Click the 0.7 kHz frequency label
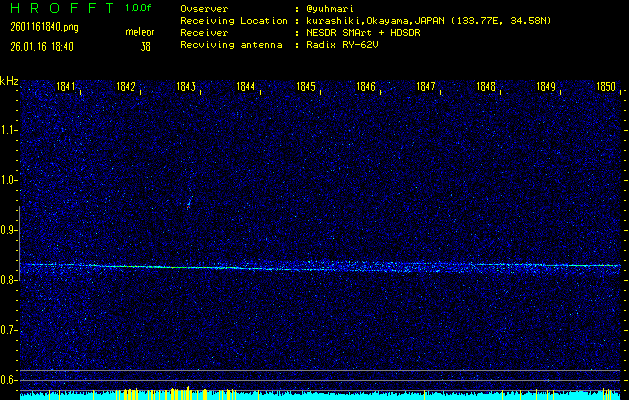Image resolution: width=629 pixels, height=400 pixels. pyautogui.click(x=9, y=330)
